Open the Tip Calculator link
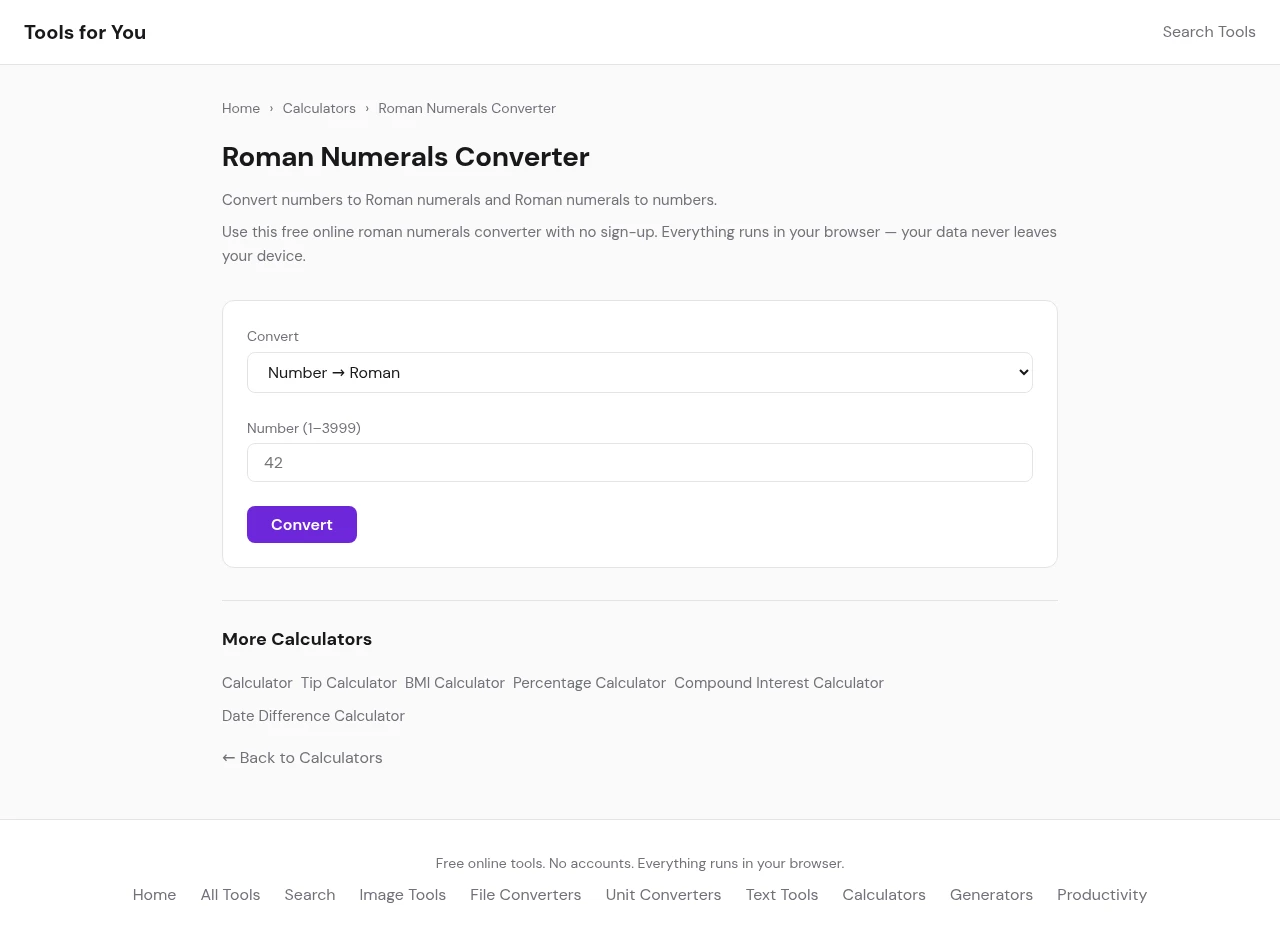This screenshot has width=1280, height=940. (x=348, y=683)
